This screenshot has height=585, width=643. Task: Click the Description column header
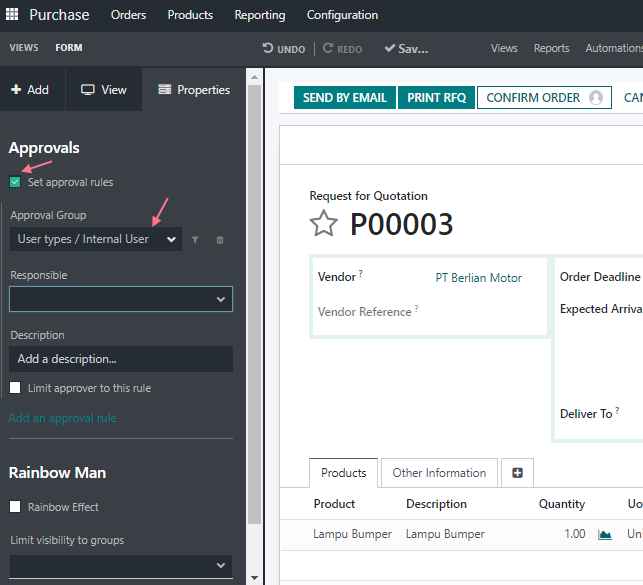click(436, 503)
